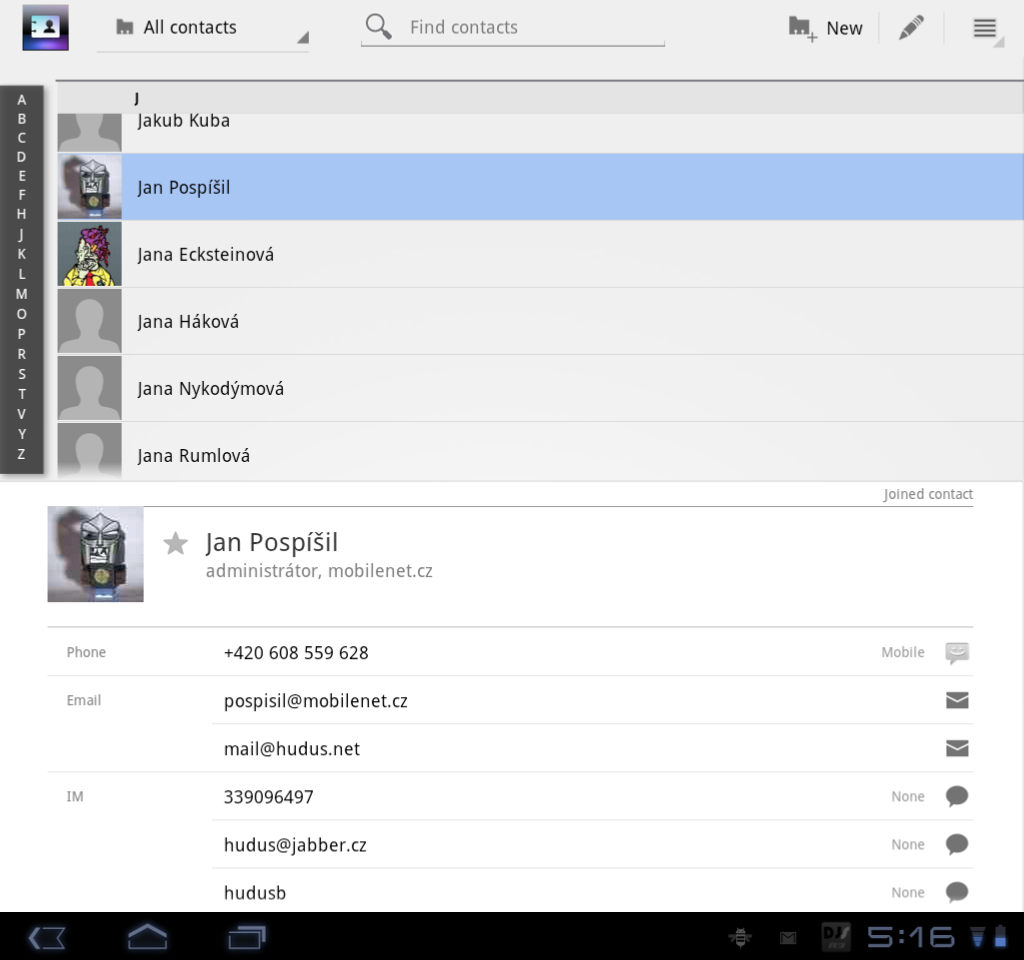This screenshot has width=1024, height=960.
Task: Send SMS via the message icon next to Mobile
Action: click(x=956, y=652)
